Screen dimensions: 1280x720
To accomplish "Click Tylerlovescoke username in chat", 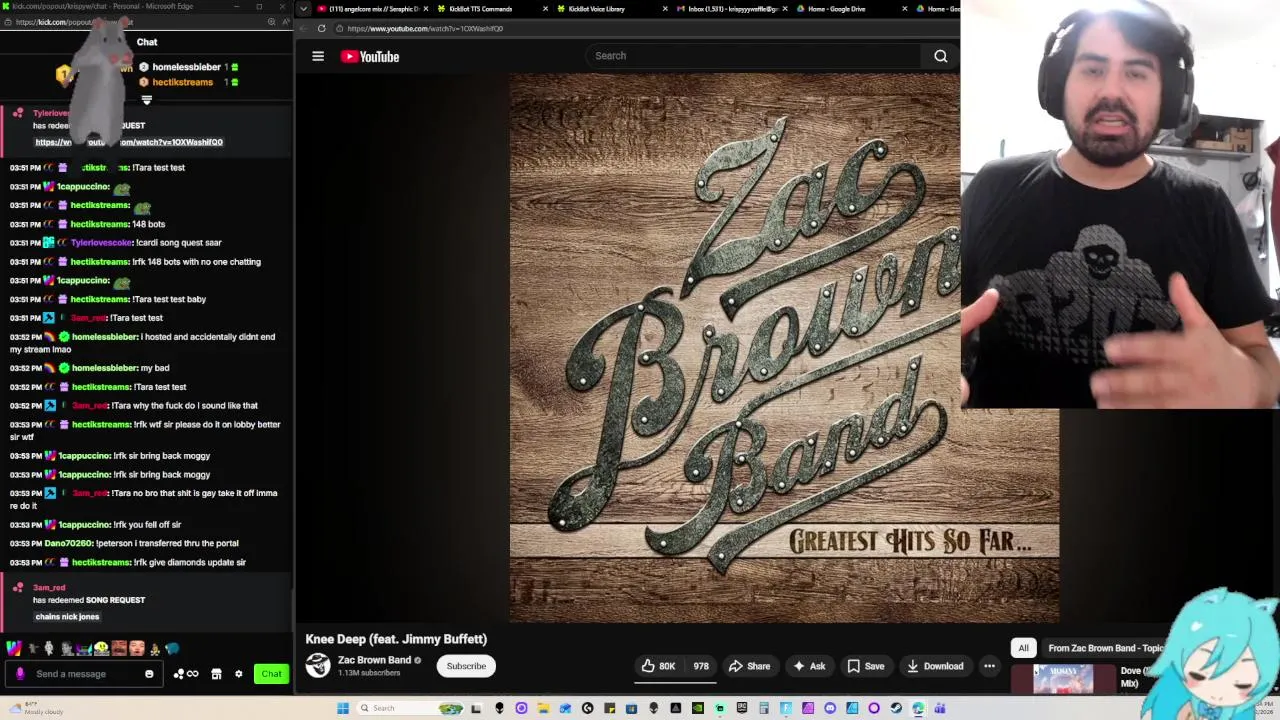I will pyautogui.click(x=101, y=243).
